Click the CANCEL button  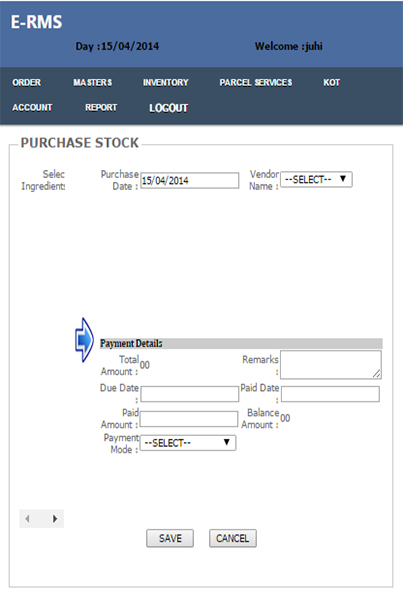232,538
